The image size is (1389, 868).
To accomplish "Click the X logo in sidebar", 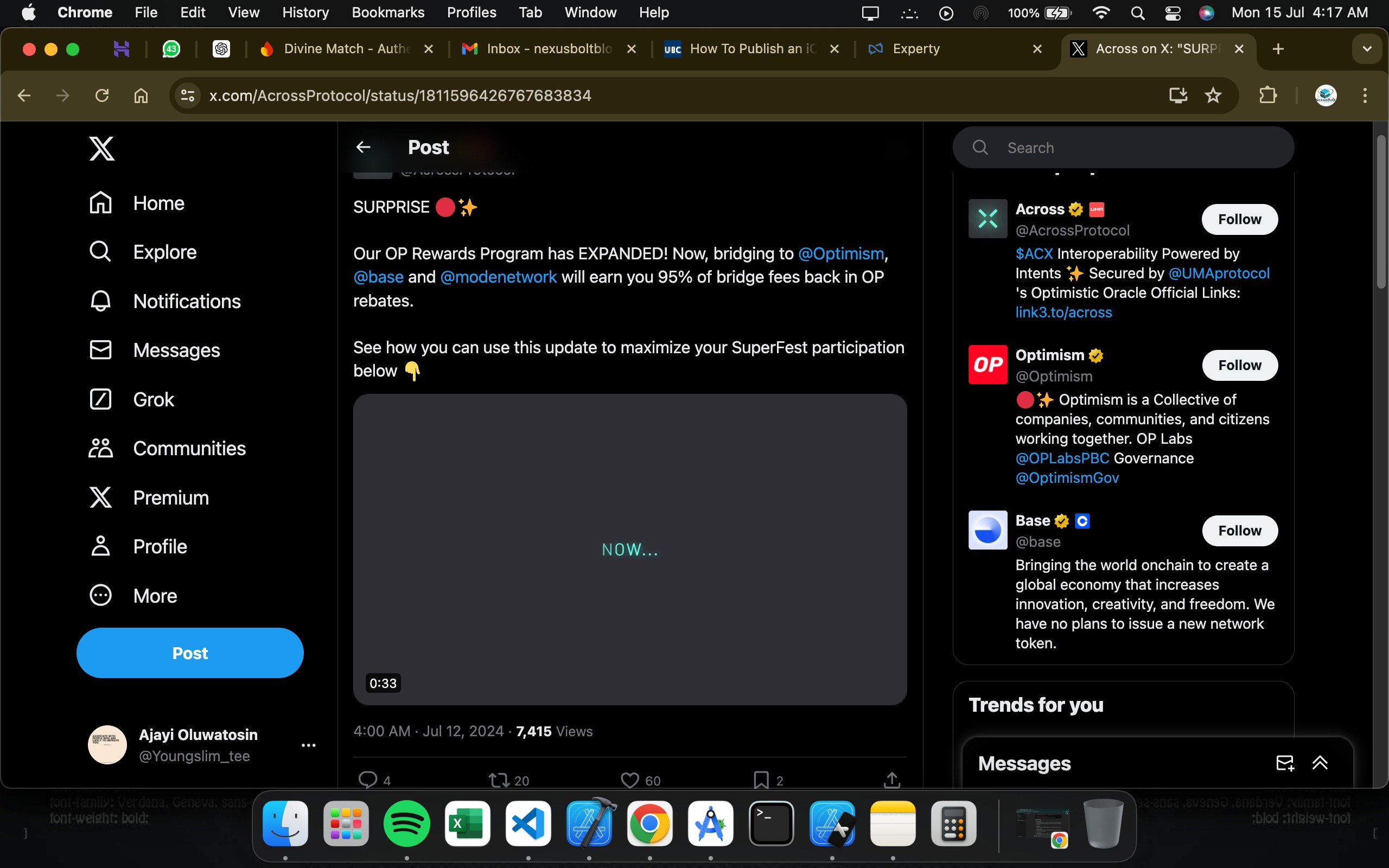I will click(101, 149).
